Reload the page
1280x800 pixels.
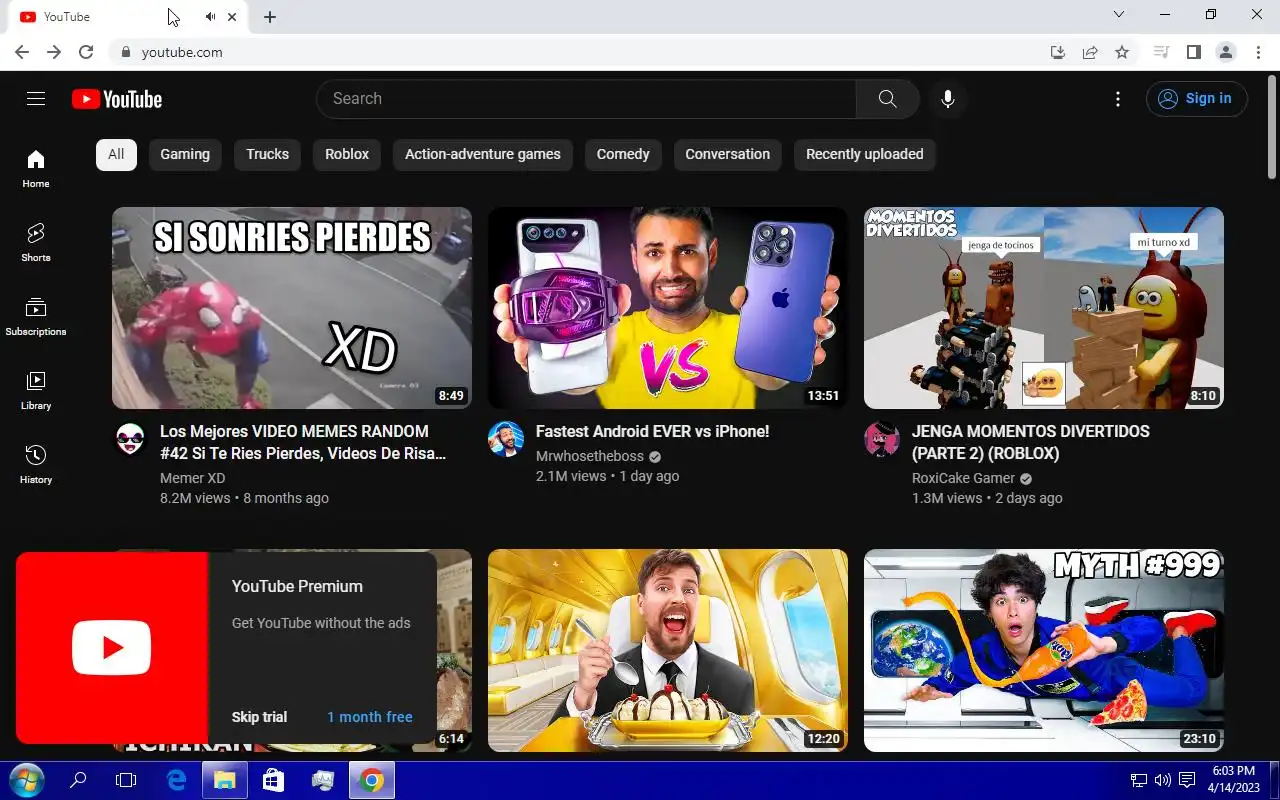86,52
